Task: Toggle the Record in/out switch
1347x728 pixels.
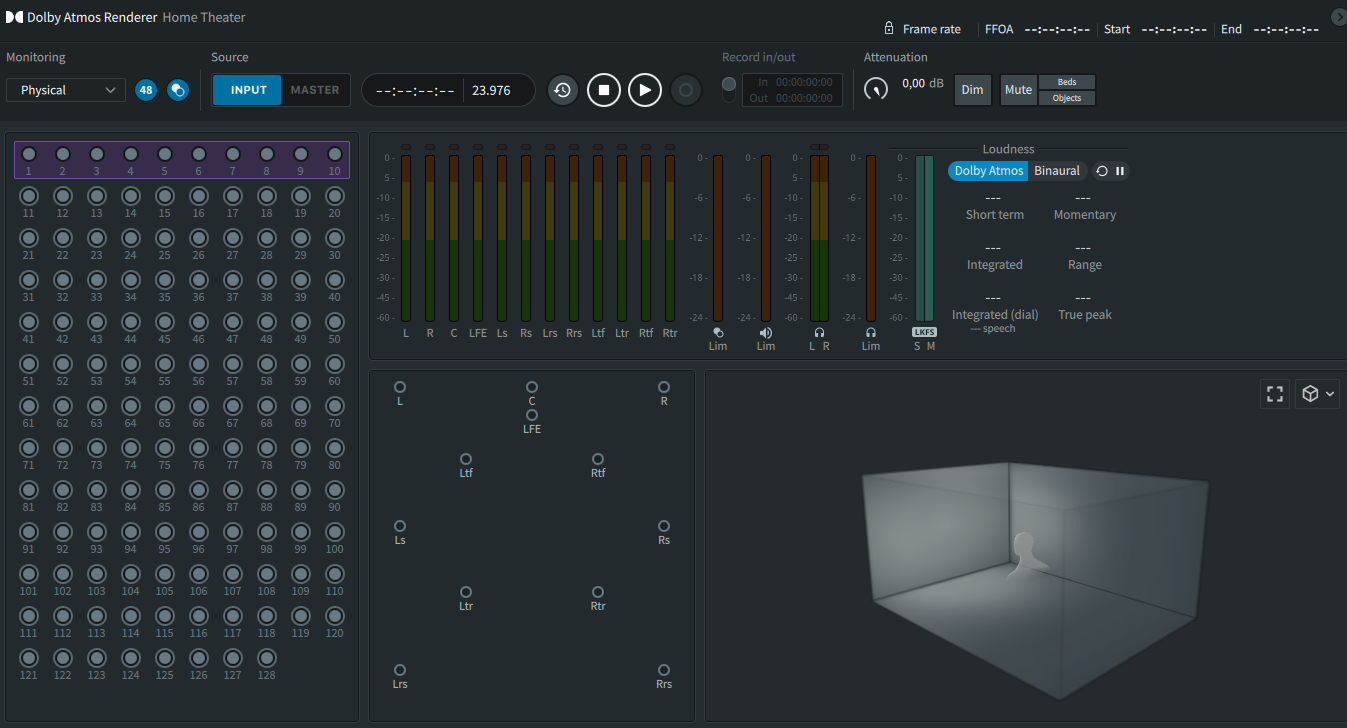Action: coord(729,89)
